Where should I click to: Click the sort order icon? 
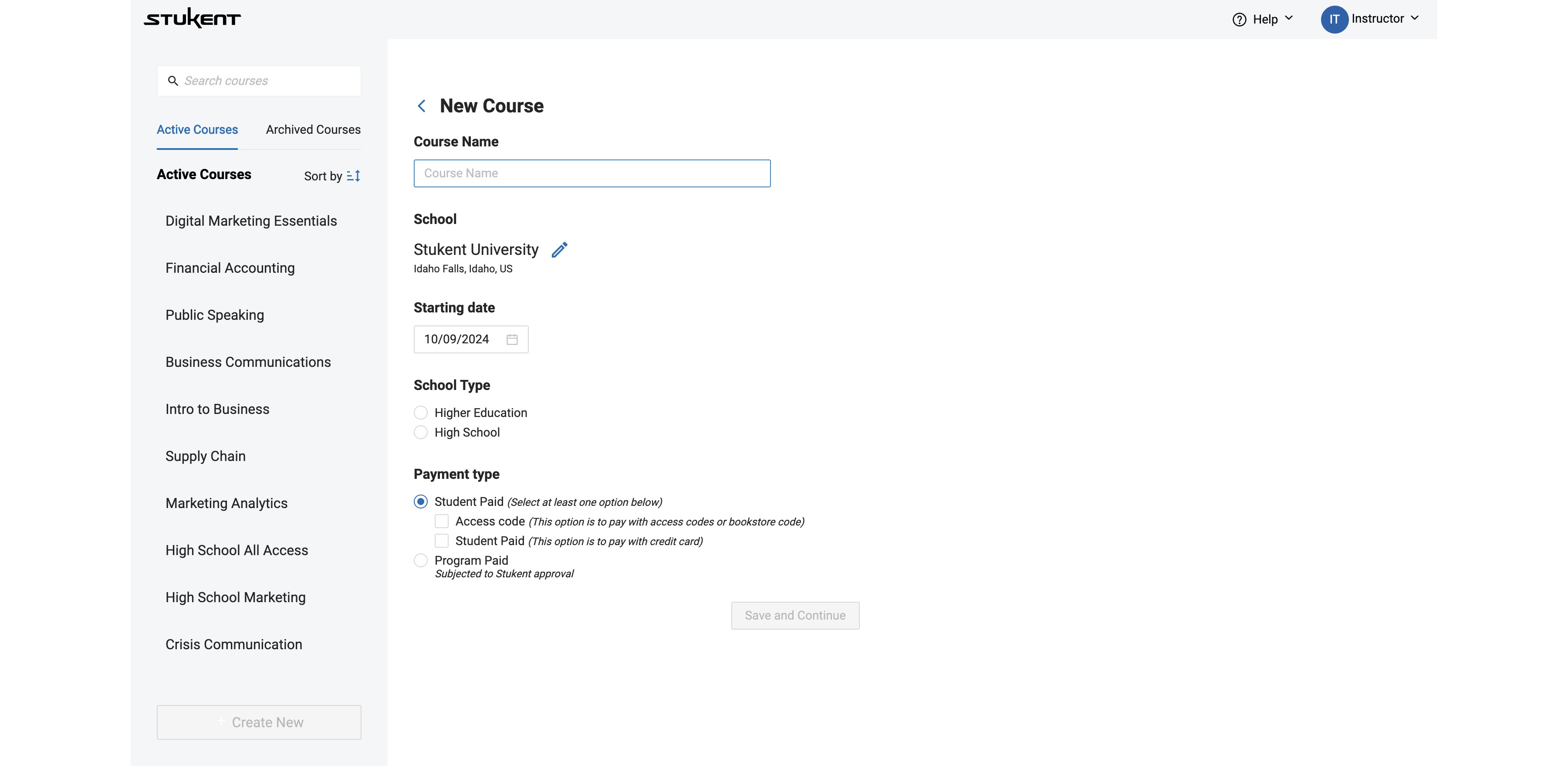click(354, 176)
